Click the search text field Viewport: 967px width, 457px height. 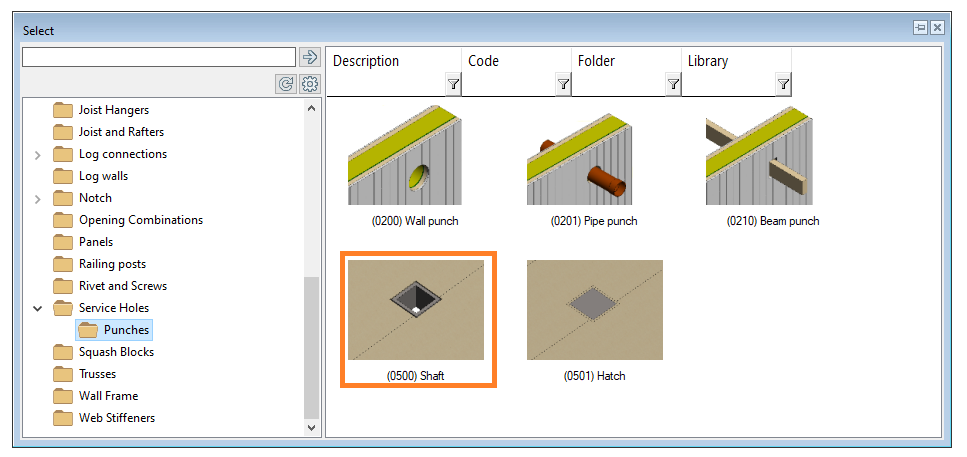[159, 57]
